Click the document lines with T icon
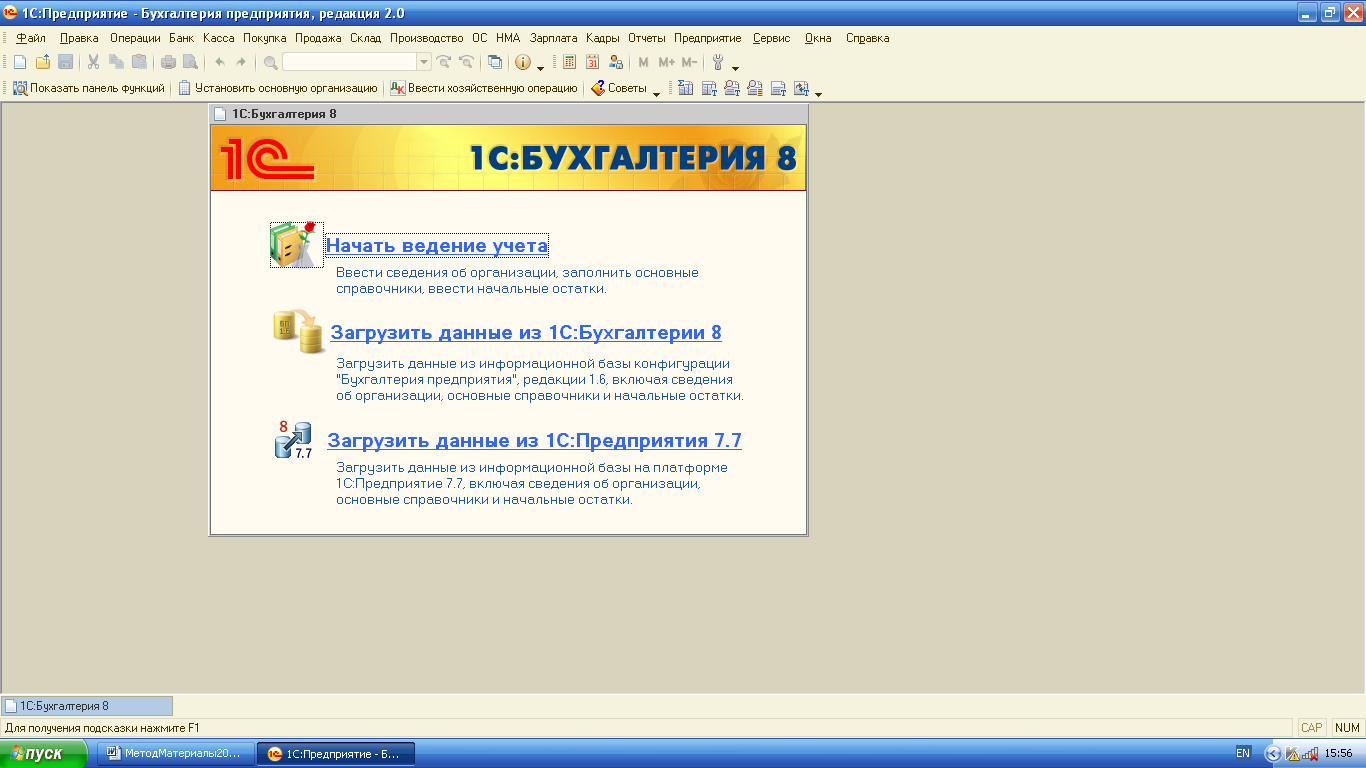The height and width of the screenshot is (768, 1366). pyautogui.click(x=778, y=88)
